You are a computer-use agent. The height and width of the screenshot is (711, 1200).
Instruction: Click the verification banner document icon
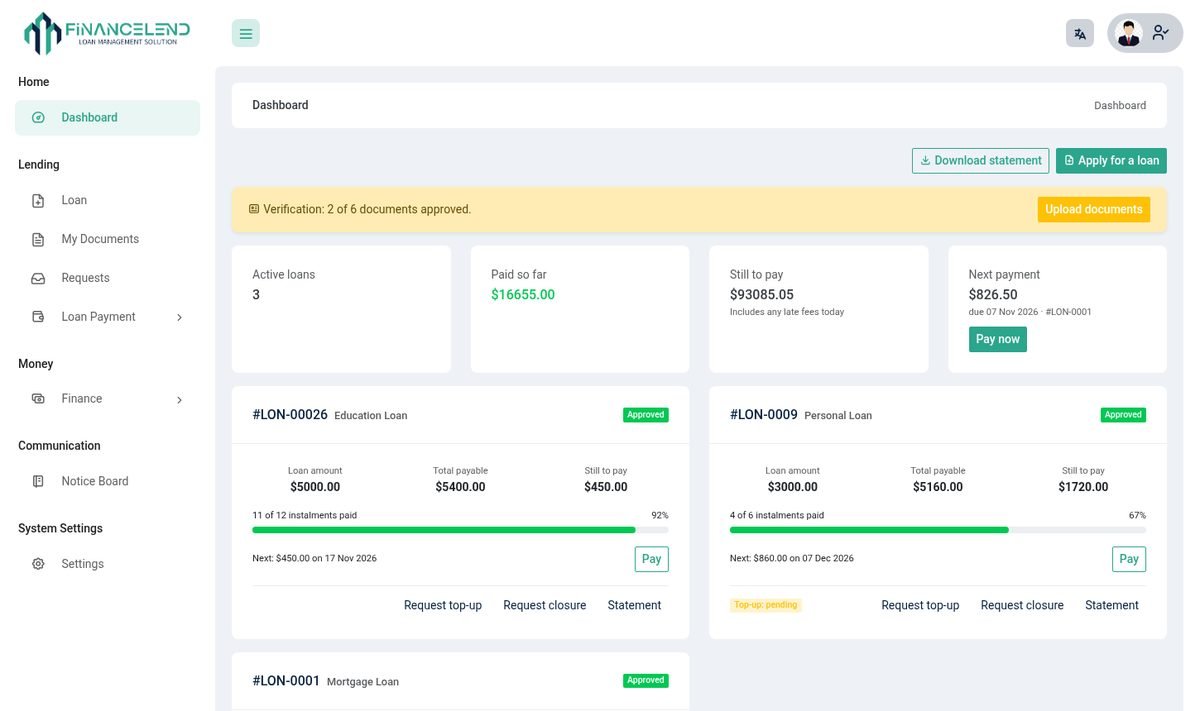pyautogui.click(x=254, y=209)
